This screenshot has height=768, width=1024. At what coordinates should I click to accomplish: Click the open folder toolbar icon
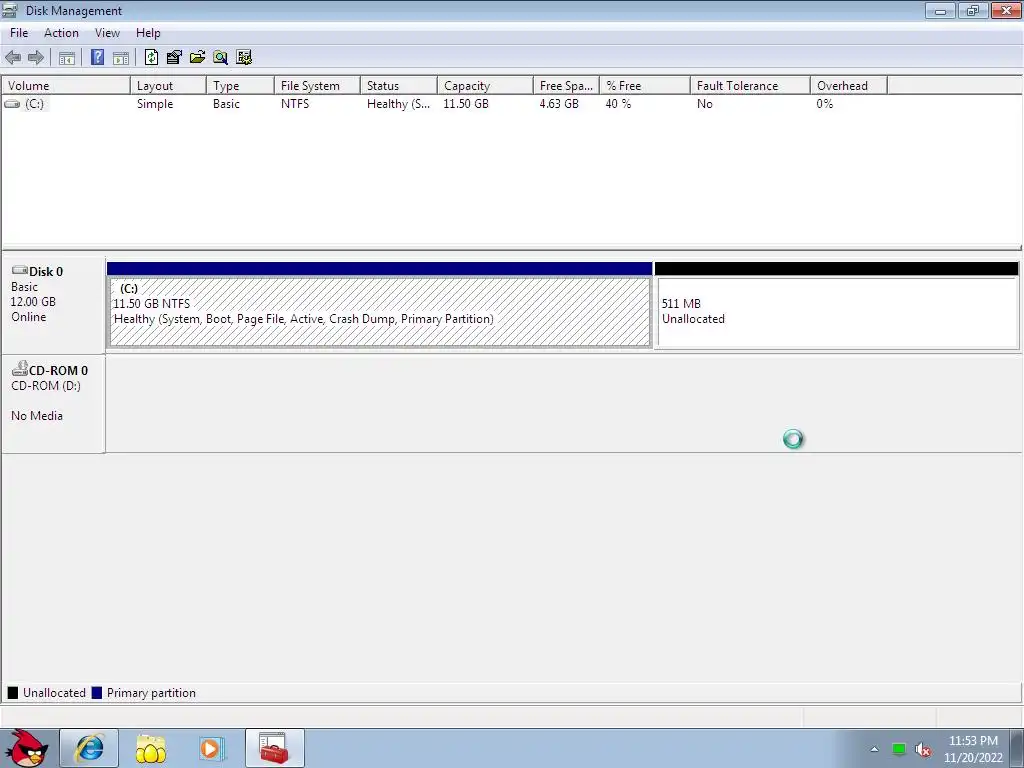coord(197,57)
